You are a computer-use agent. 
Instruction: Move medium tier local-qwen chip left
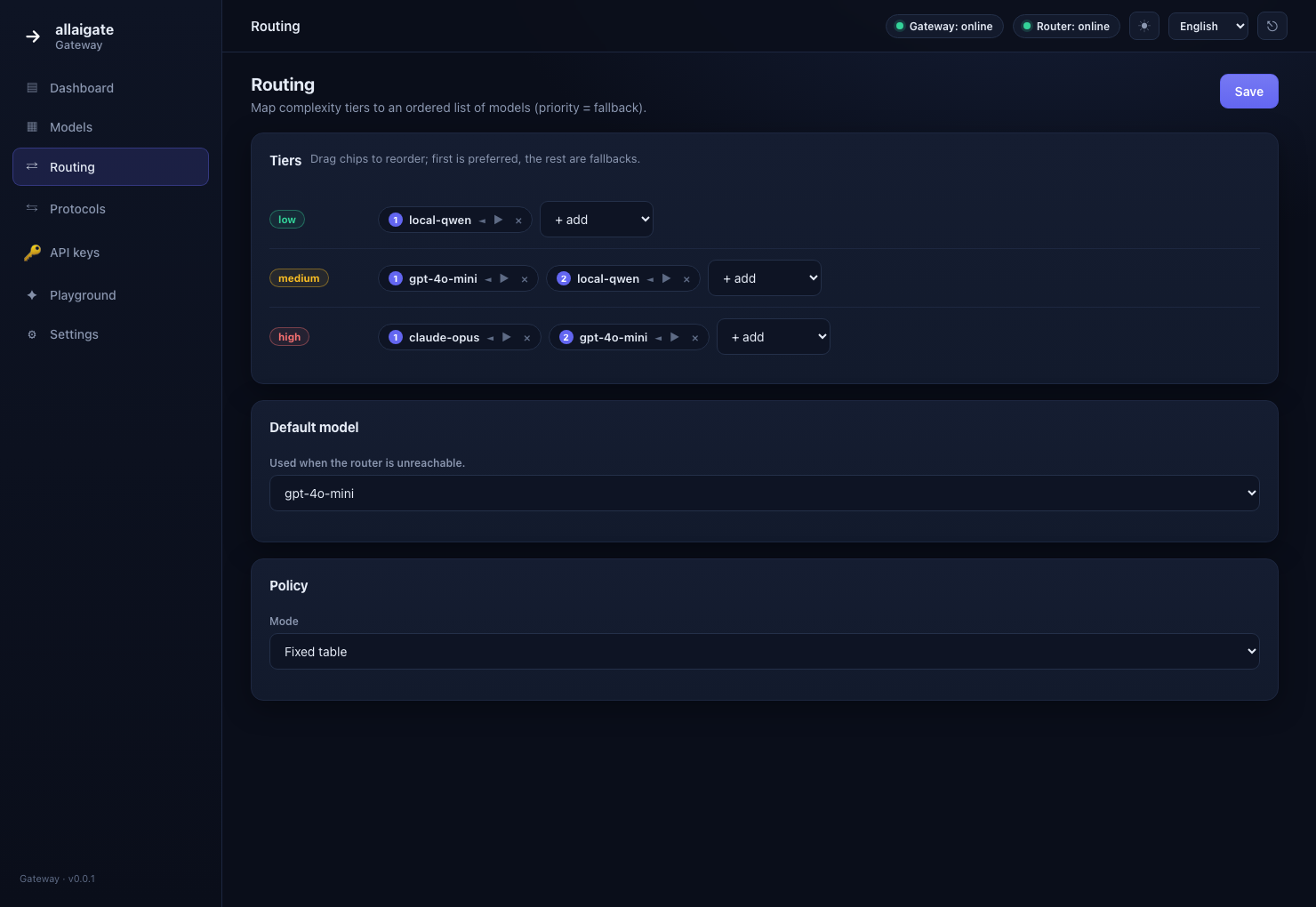coord(650,278)
